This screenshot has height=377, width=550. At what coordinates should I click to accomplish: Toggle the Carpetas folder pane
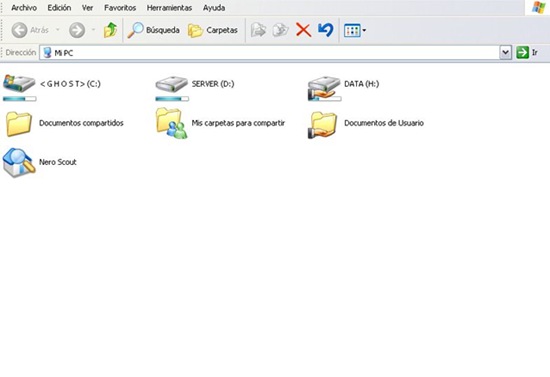coord(213,30)
